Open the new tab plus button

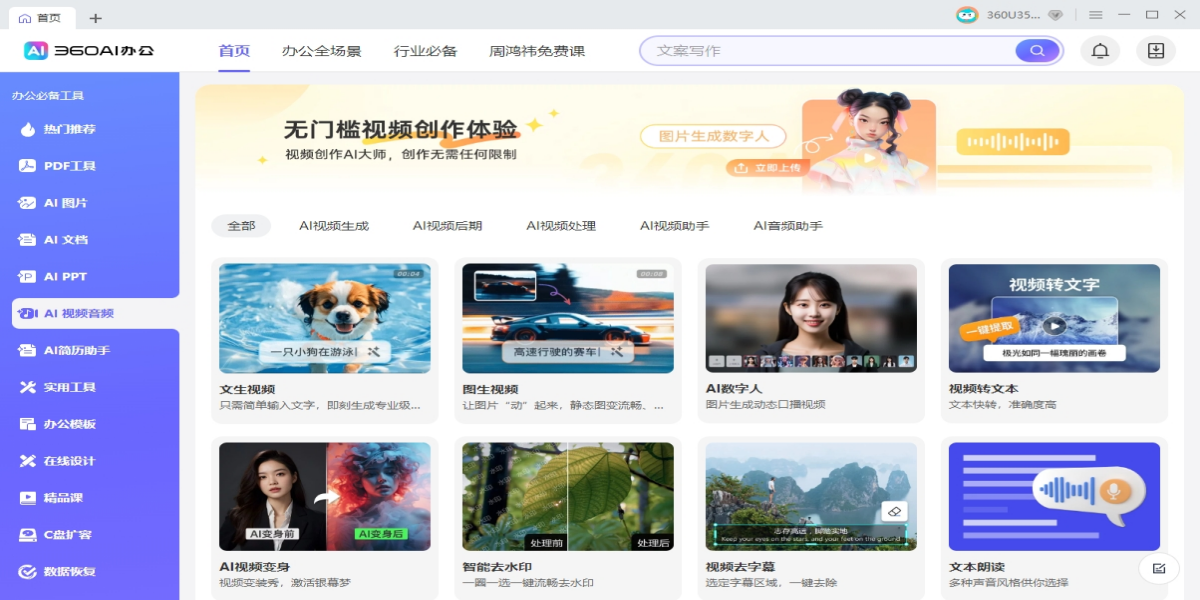pyautogui.click(x=95, y=18)
